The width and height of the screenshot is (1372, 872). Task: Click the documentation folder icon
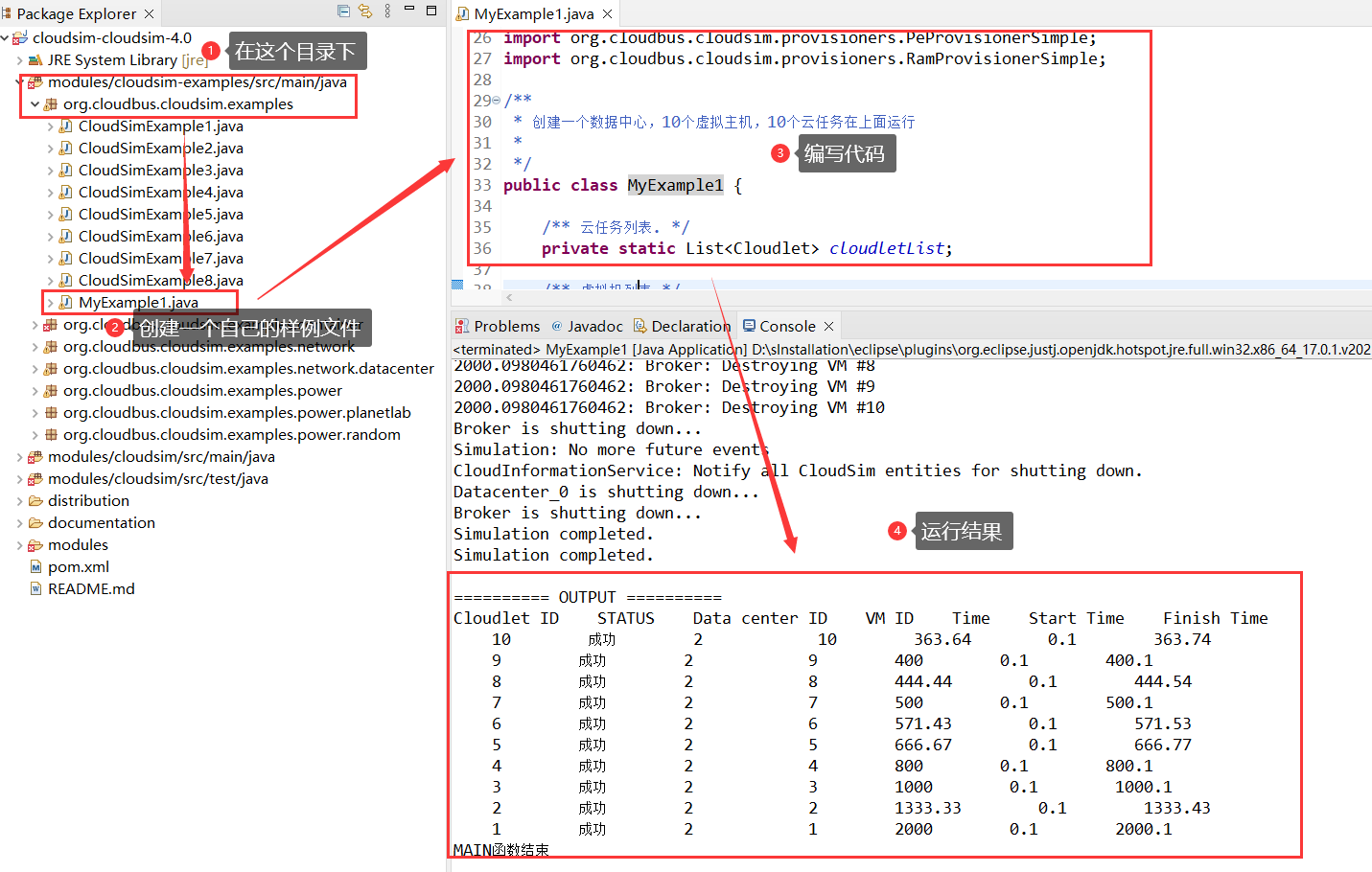(35, 523)
